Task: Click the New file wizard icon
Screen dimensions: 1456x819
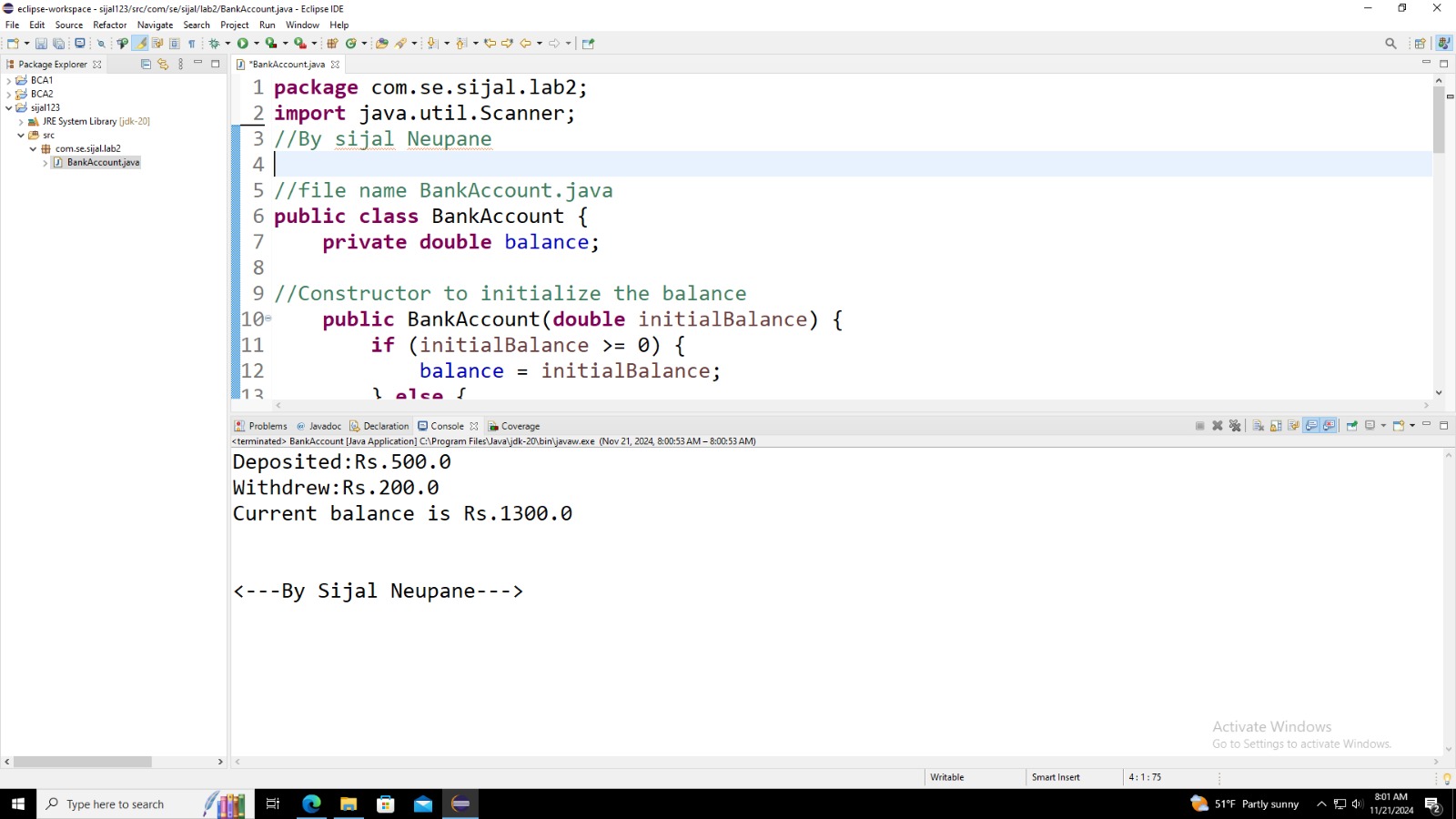Action: point(13,43)
